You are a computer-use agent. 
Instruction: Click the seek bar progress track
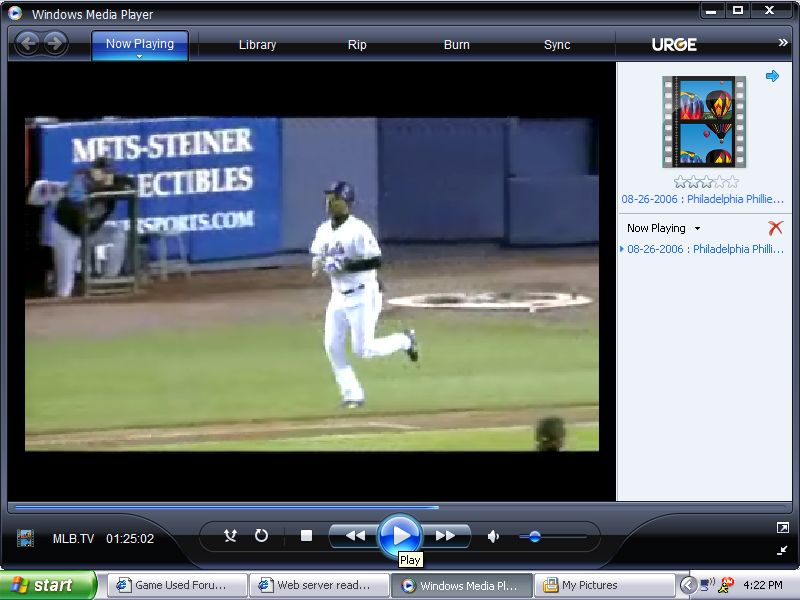click(399, 508)
